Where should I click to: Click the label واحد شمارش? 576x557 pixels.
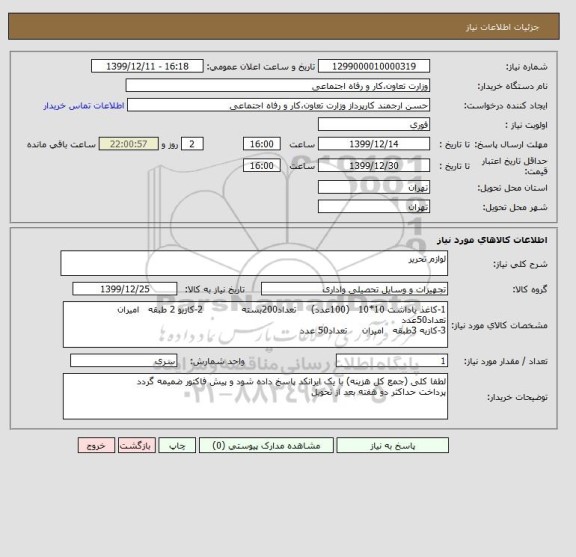tap(217, 362)
